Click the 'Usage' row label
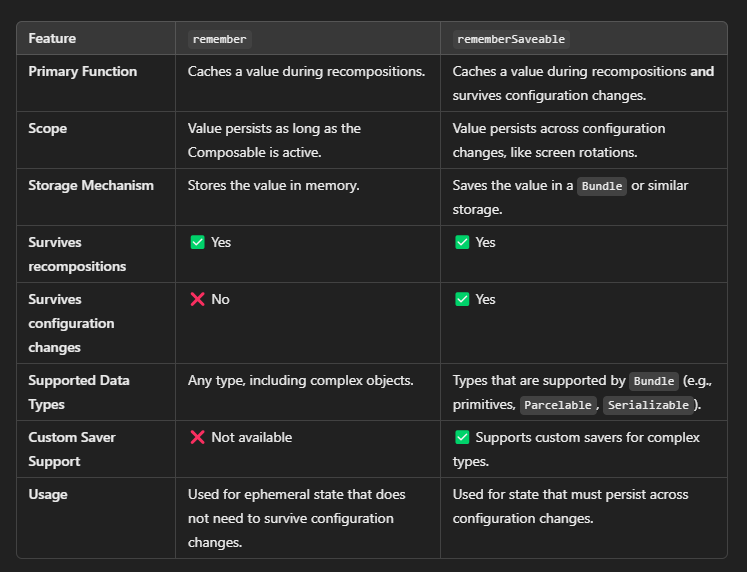This screenshot has width=747, height=572. coord(48,494)
